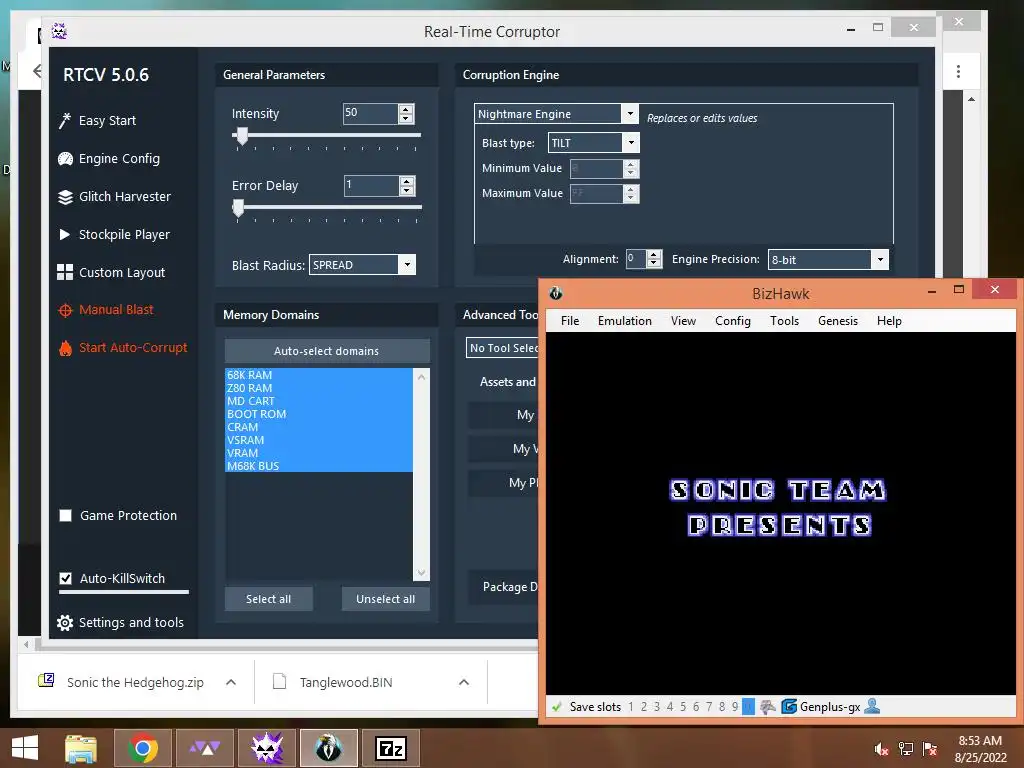Viewport: 1024px width, 768px height.
Task: Click Genplus-gx core icon in status bar
Action: (x=789, y=706)
